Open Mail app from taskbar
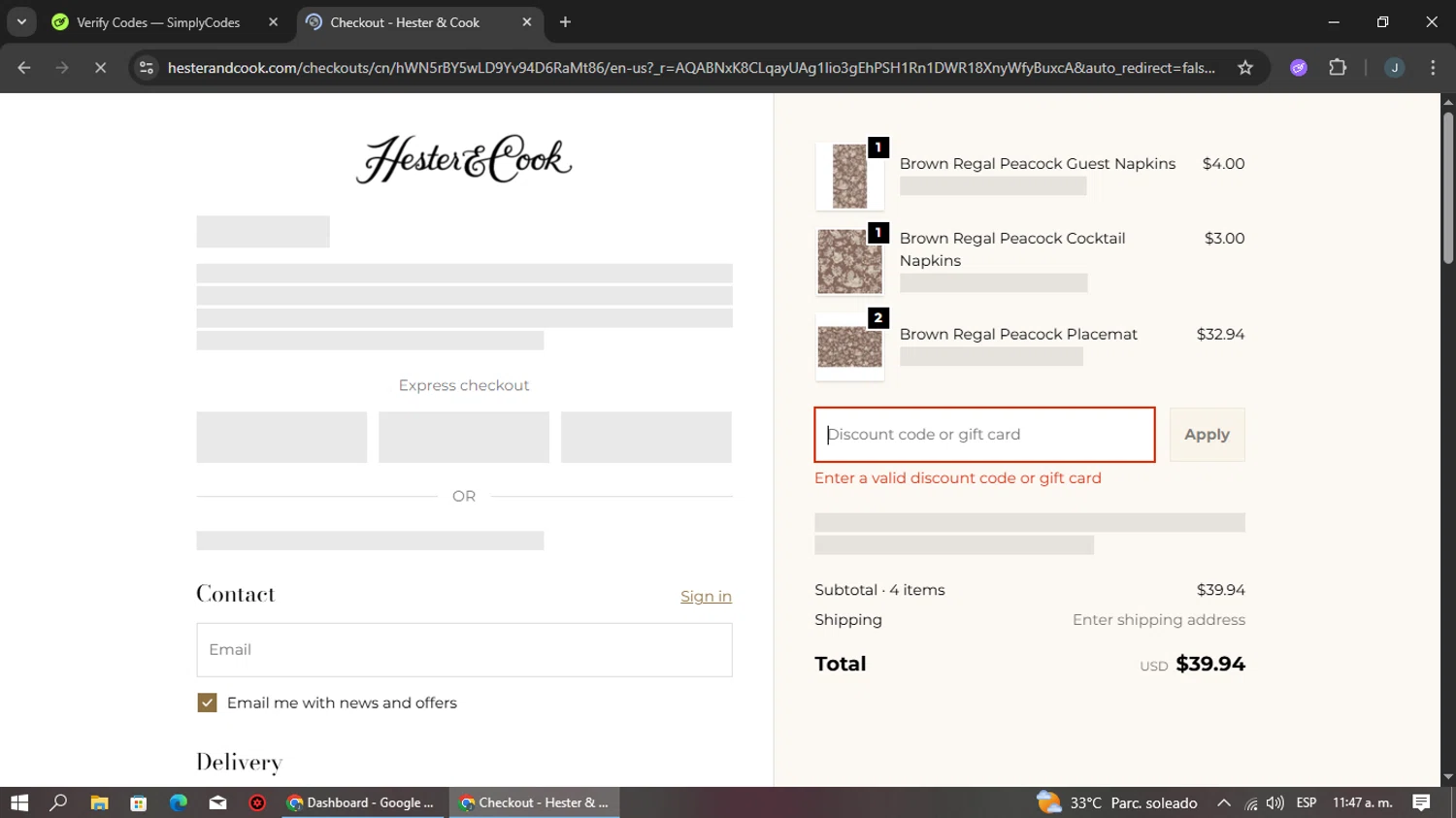The image size is (1456, 818). tap(217, 802)
